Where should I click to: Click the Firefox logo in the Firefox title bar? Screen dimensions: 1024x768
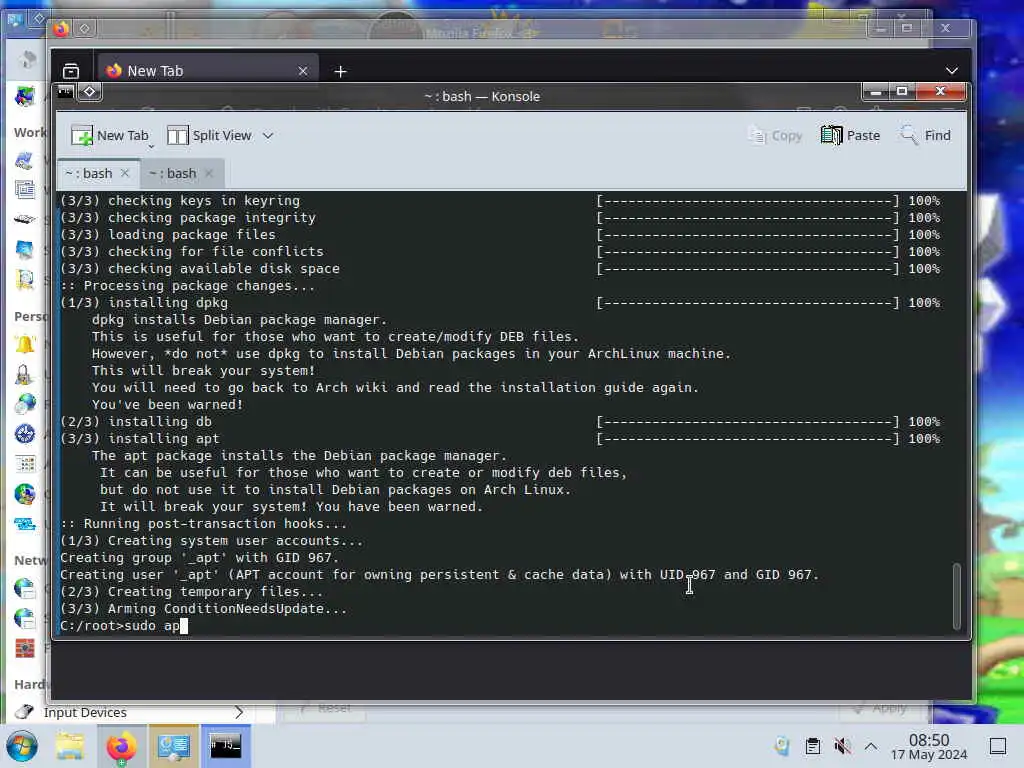click(61, 29)
